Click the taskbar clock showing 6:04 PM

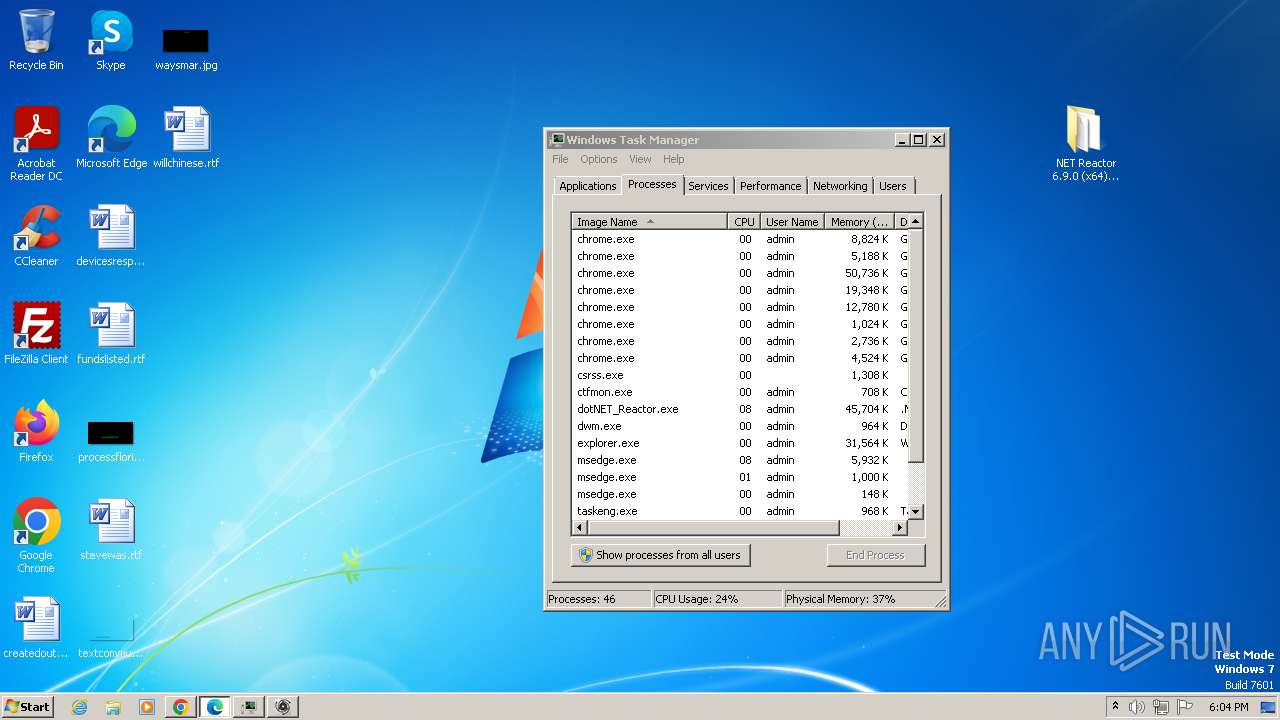1228,707
